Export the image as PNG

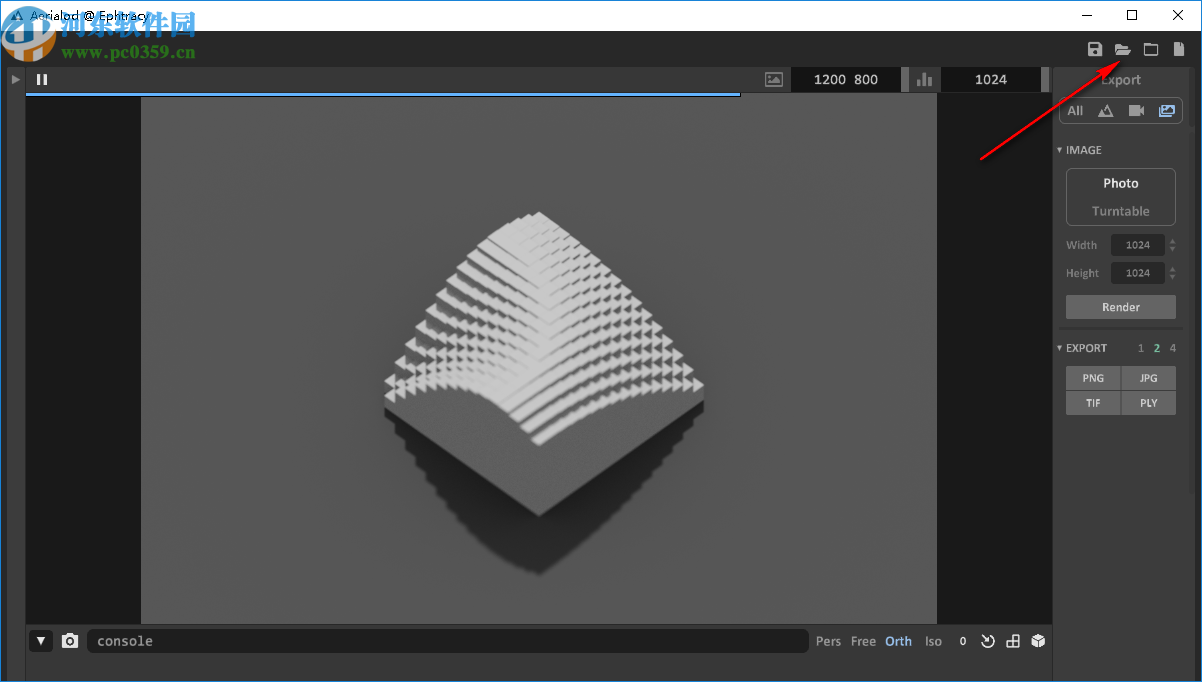click(1093, 378)
